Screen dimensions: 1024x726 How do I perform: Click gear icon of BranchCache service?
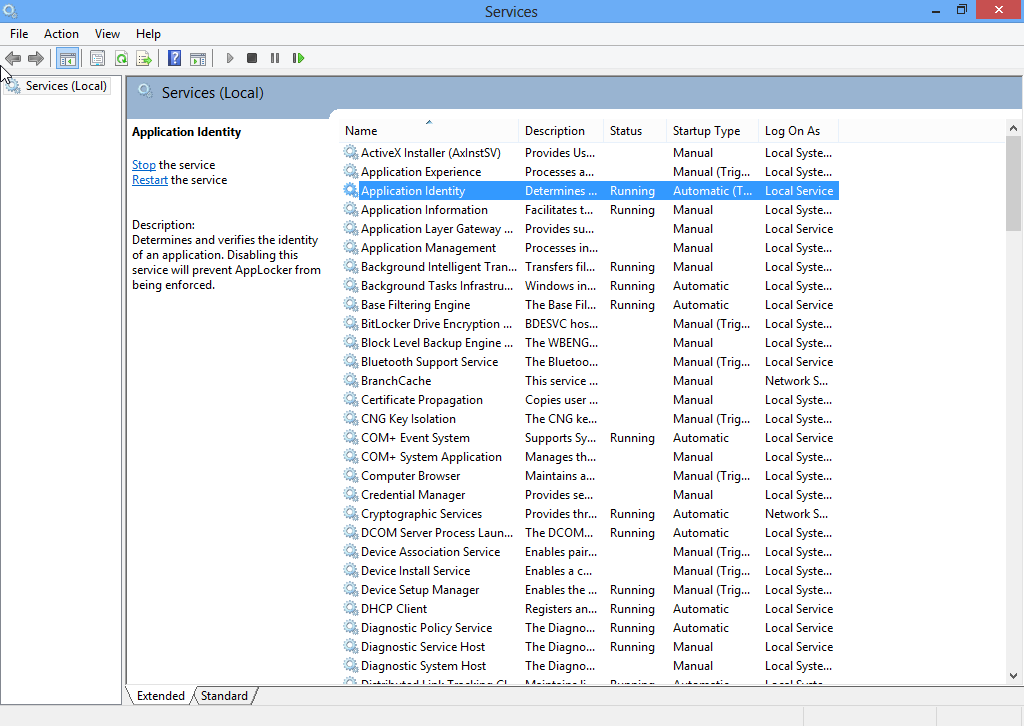(351, 380)
